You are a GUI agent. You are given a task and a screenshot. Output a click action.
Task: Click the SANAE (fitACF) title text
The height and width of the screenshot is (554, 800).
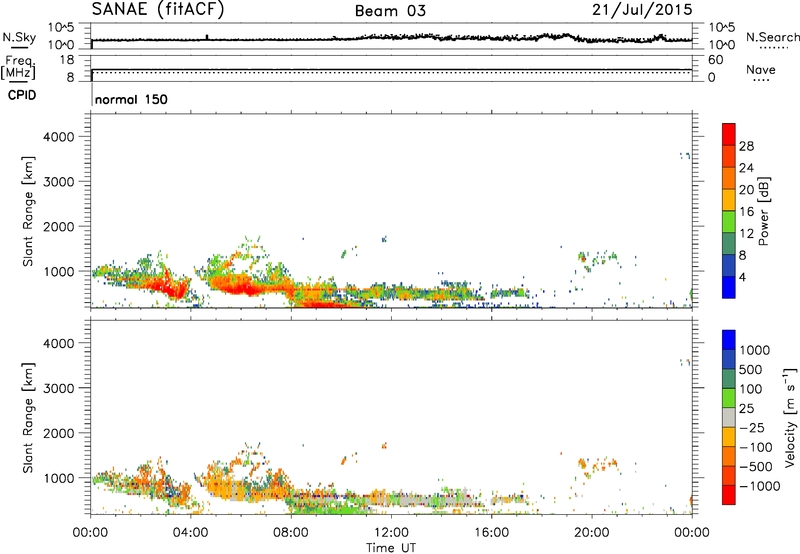158,10
